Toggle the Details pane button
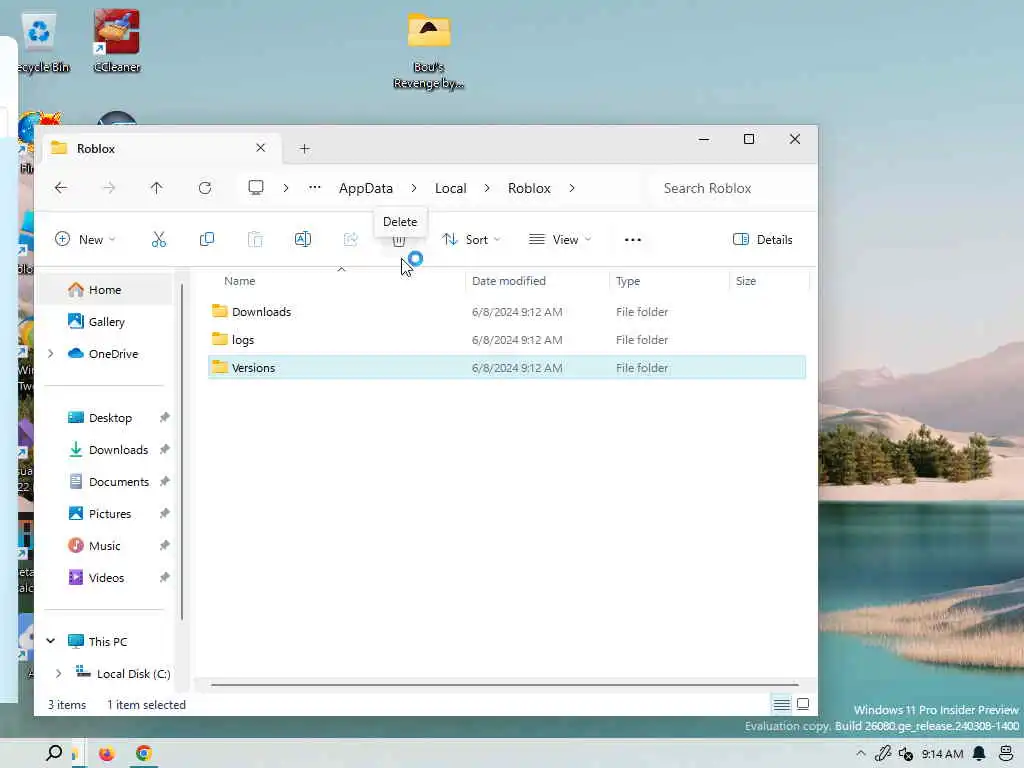 point(763,240)
